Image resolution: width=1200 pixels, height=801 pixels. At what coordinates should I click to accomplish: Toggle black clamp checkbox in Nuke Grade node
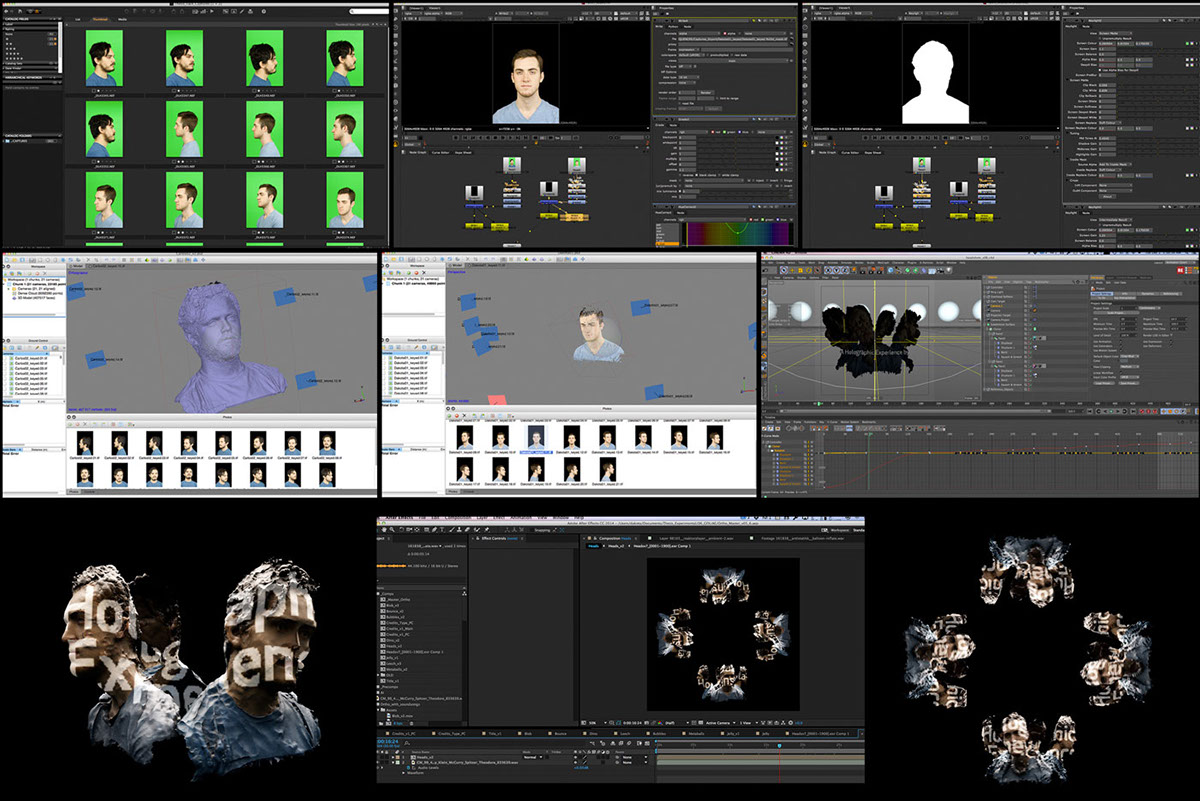click(x=697, y=175)
